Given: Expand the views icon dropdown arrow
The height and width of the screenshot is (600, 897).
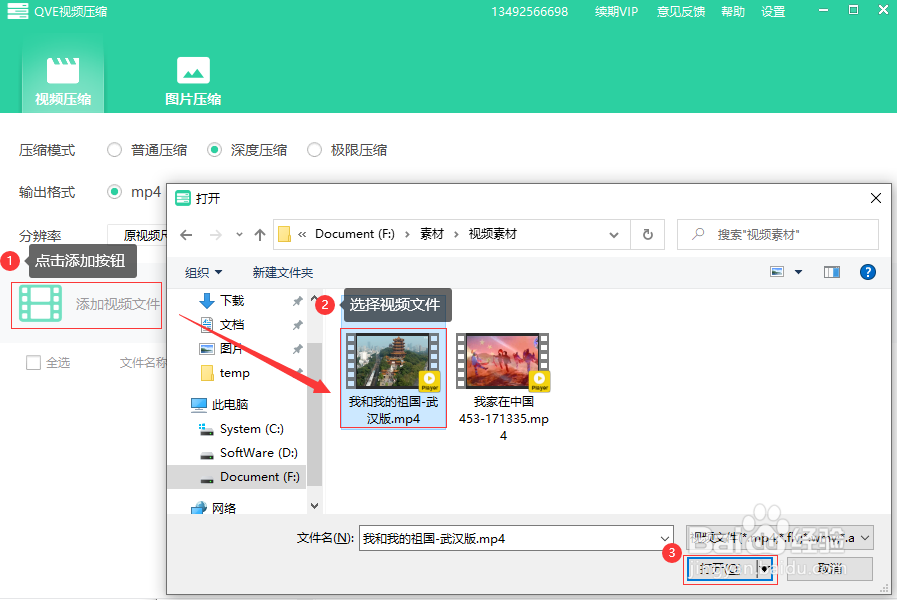Looking at the screenshot, I should tap(797, 271).
